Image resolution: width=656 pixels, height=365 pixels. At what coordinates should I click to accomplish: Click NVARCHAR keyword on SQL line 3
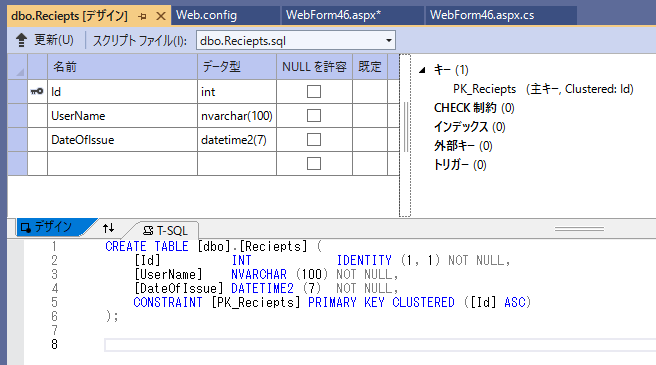click(x=259, y=274)
